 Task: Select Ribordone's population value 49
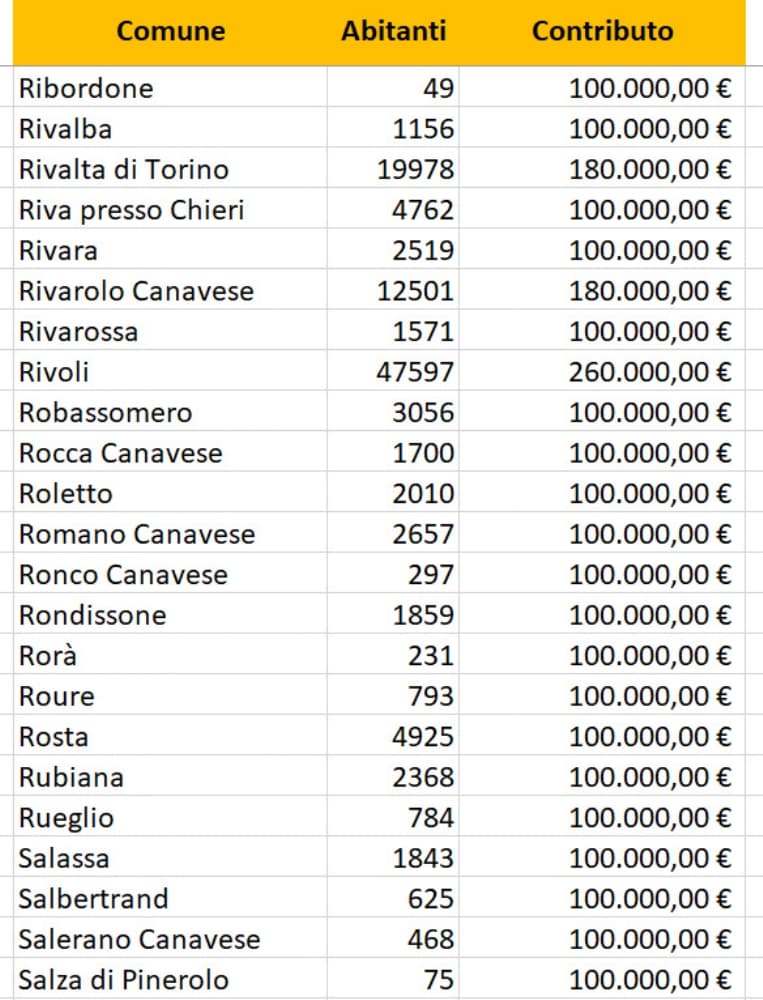coord(438,88)
